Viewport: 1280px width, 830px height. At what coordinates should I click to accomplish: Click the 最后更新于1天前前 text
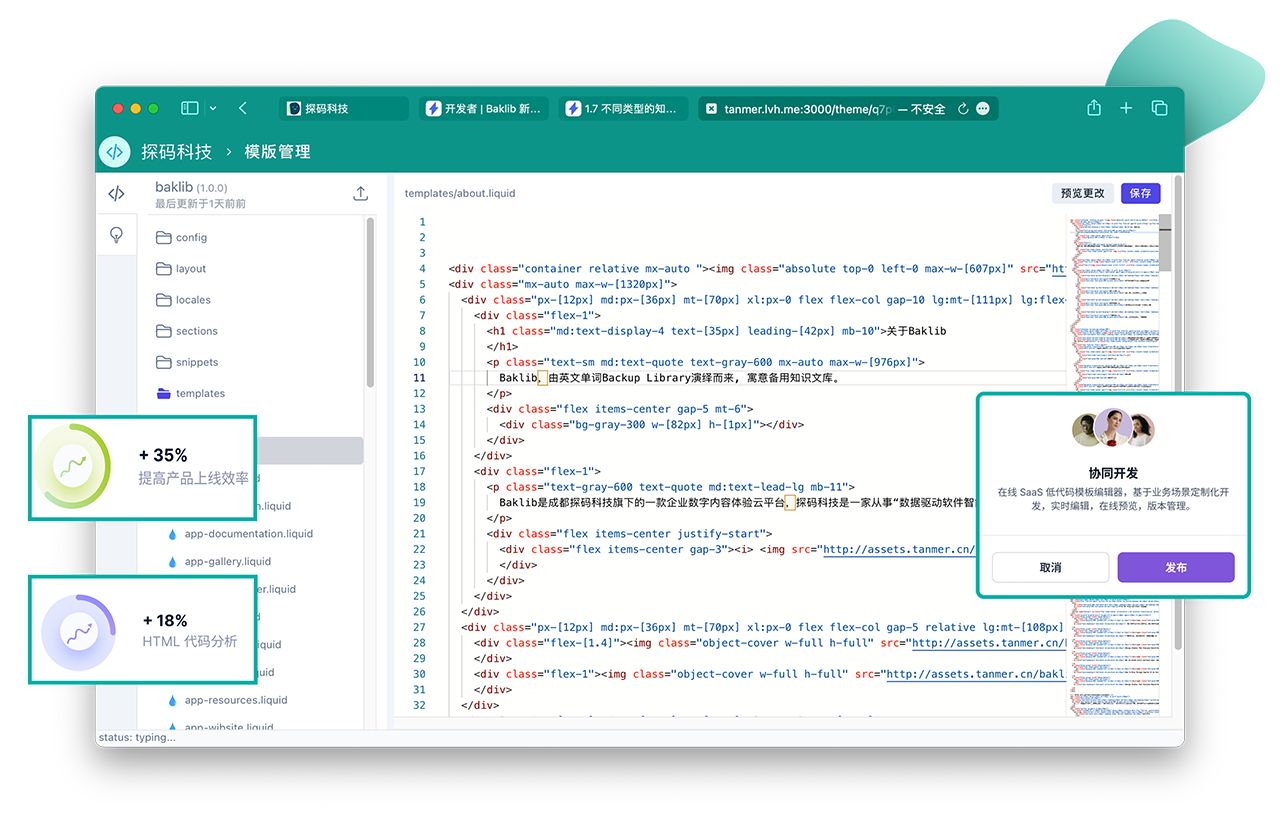pyautogui.click(x=200, y=204)
